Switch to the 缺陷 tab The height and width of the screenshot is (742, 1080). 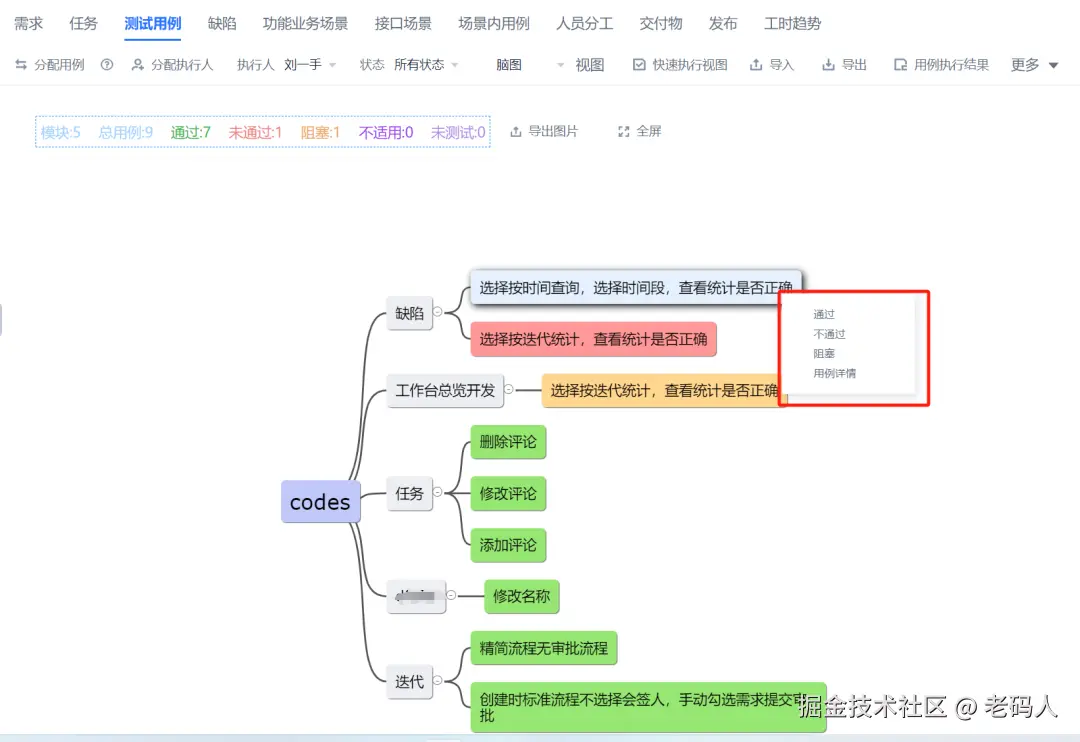click(222, 23)
